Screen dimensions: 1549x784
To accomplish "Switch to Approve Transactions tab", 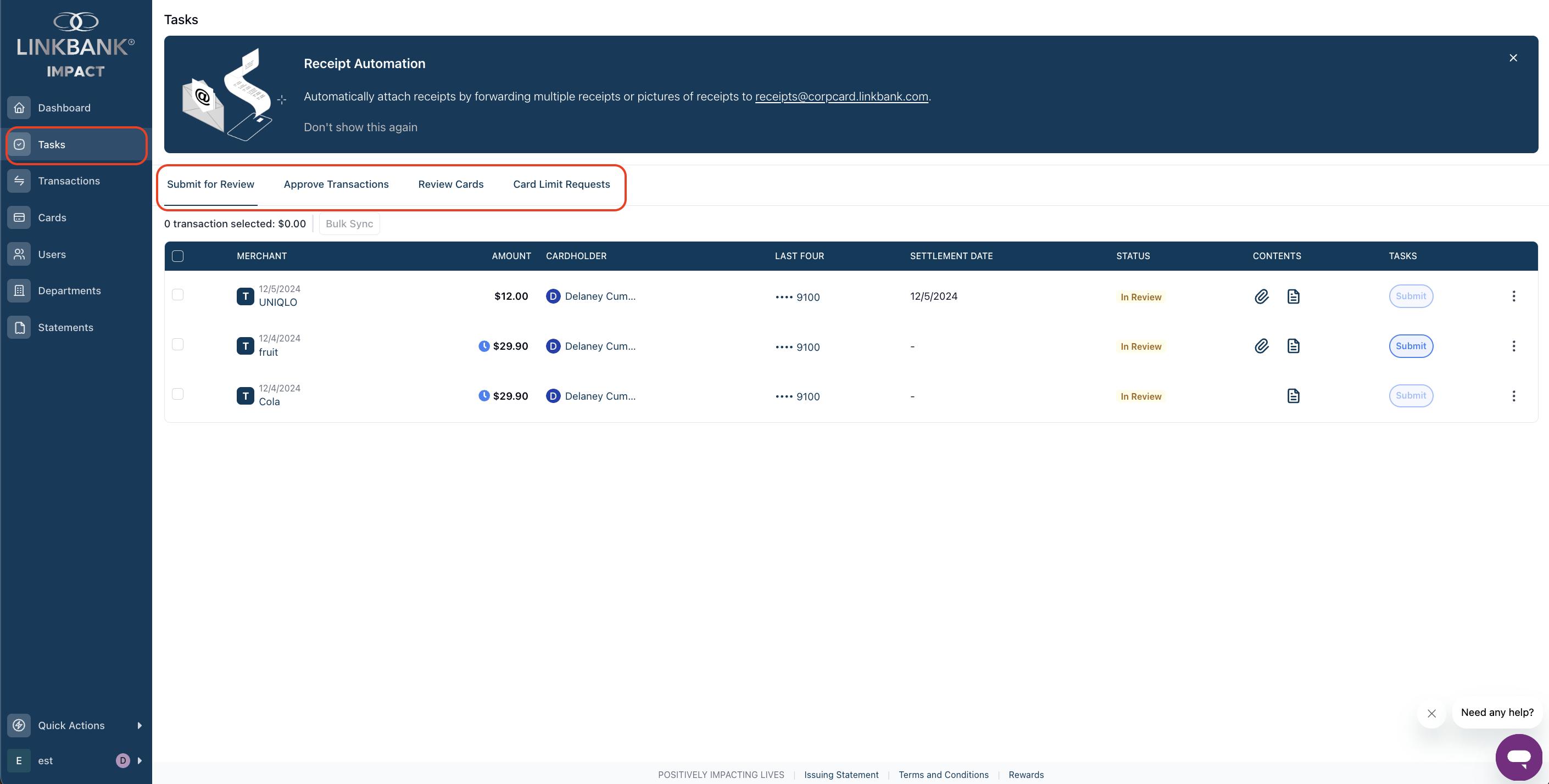I will [x=336, y=184].
